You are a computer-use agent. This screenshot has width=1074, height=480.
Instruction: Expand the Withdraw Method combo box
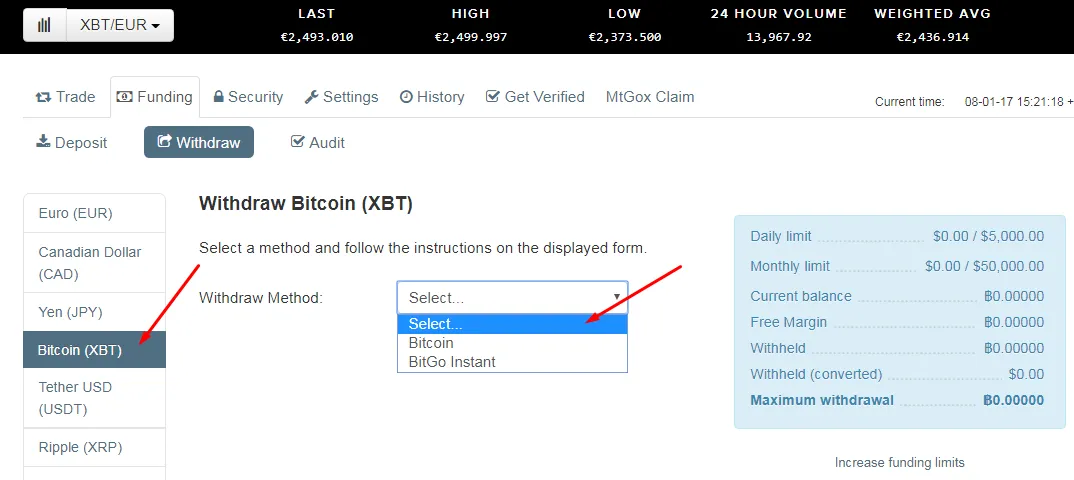tap(512, 298)
